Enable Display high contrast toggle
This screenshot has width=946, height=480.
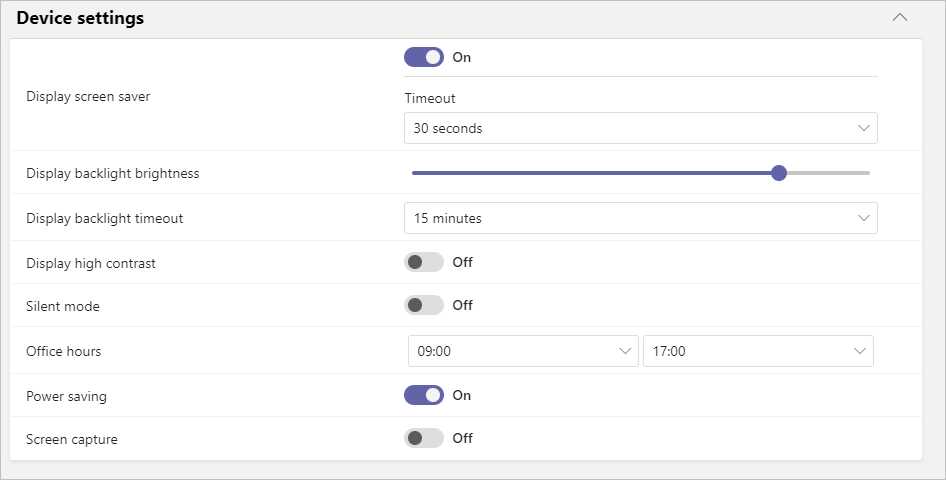(424, 262)
